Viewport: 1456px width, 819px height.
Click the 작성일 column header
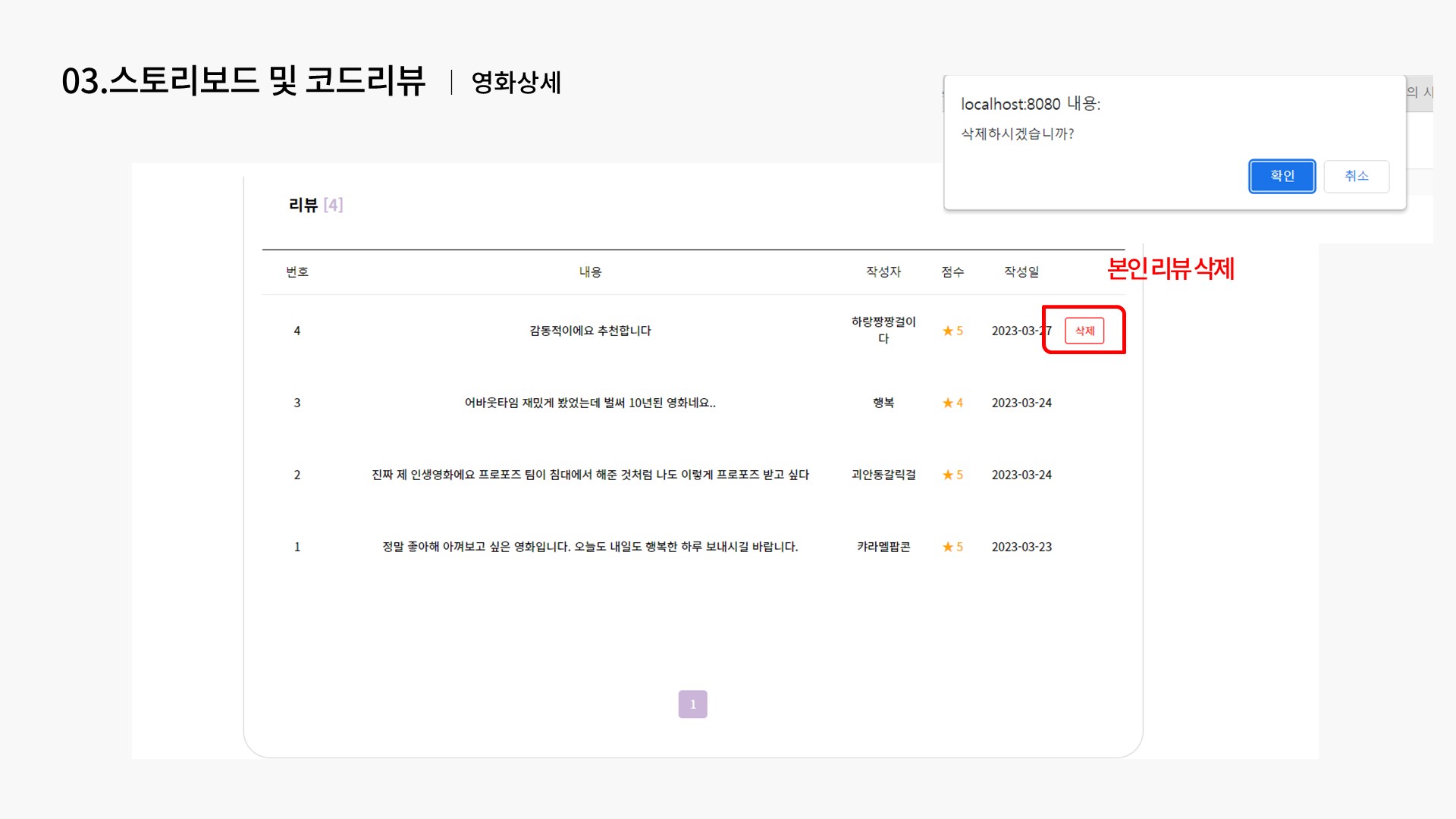[x=1021, y=271]
